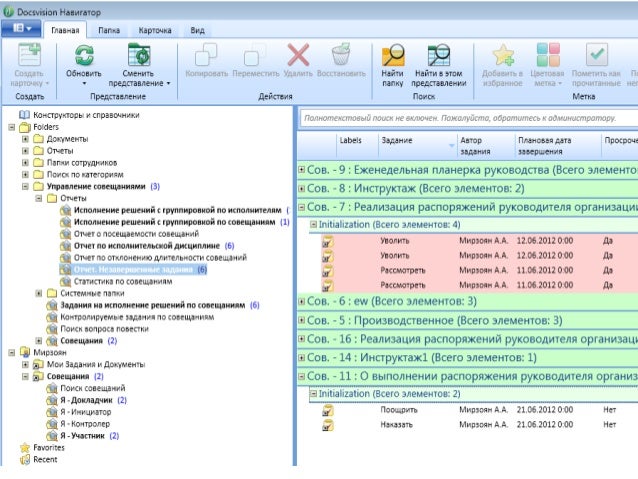Click task icon in Наказать row
The width and height of the screenshot is (638, 479).
pos(328,425)
